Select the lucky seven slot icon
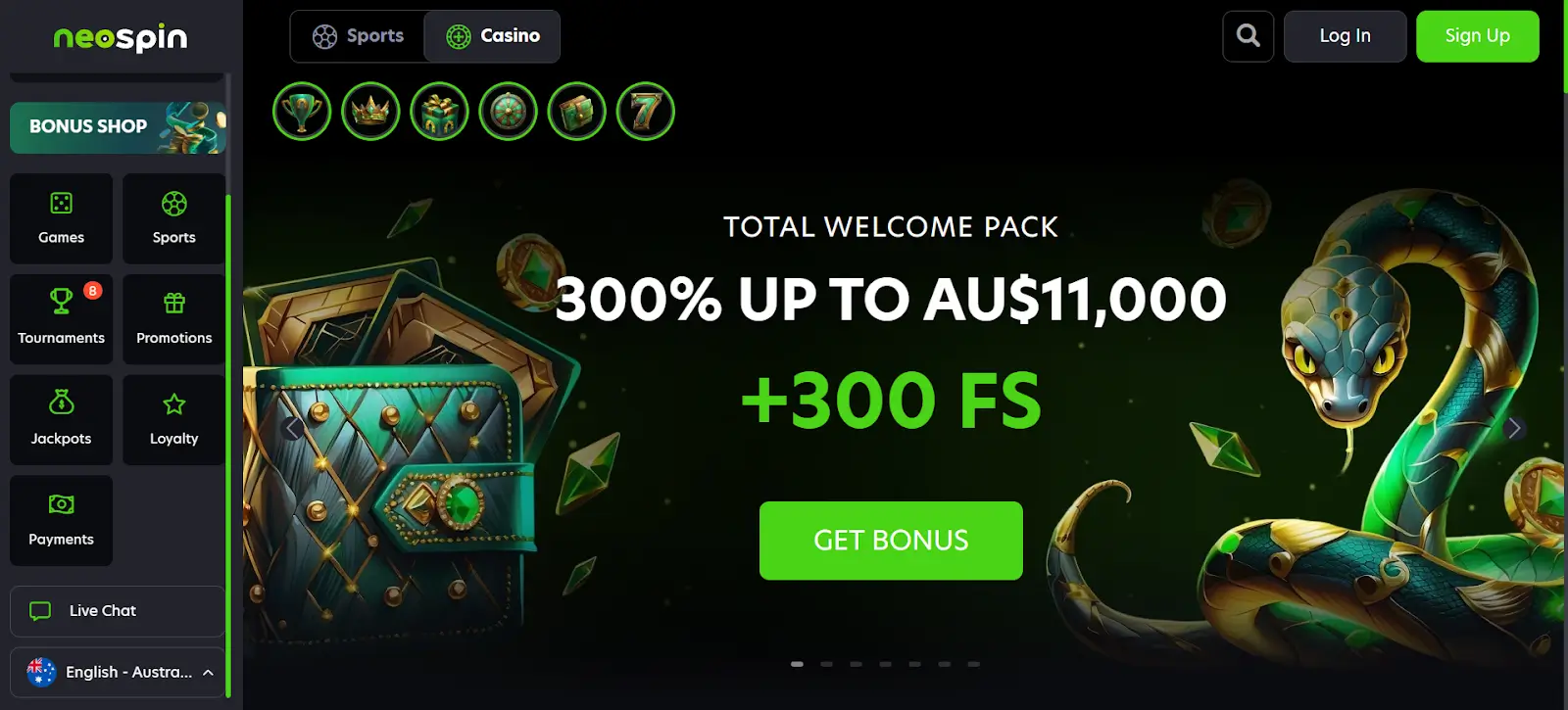This screenshot has height=710, width=1568. [646, 111]
